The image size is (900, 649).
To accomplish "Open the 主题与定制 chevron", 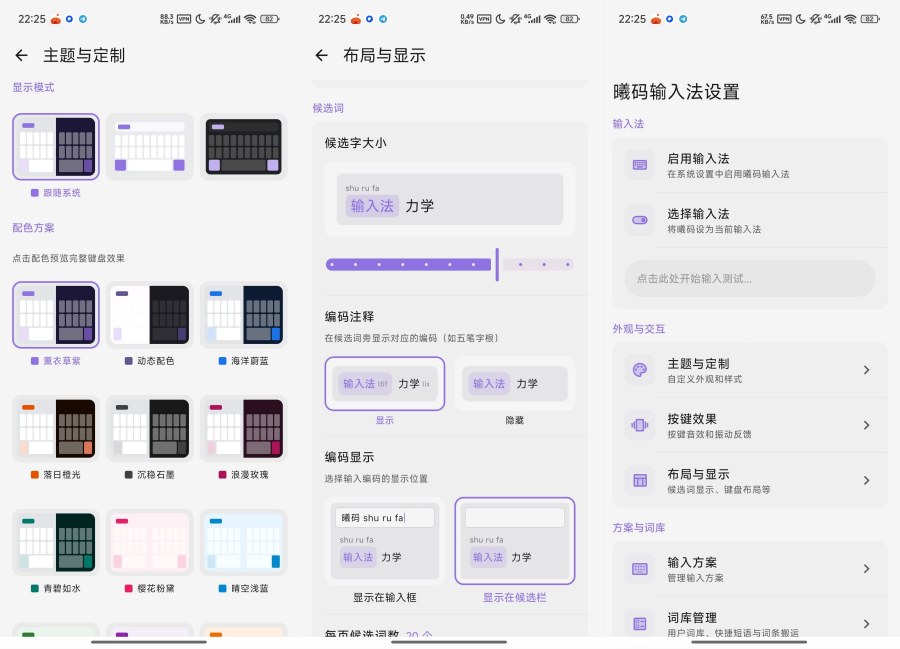I will click(x=867, y=370).
